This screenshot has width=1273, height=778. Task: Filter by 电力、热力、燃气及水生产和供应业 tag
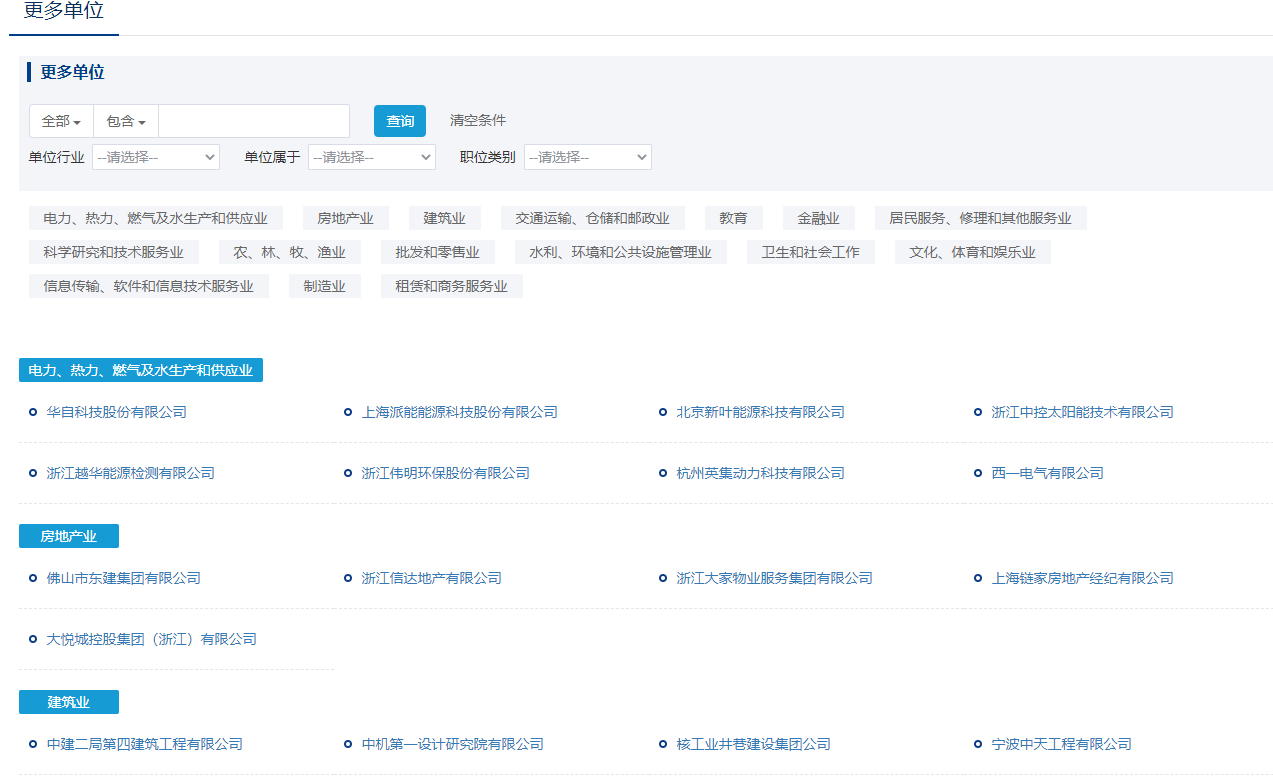pyautogui.click(x=156, y=218)
